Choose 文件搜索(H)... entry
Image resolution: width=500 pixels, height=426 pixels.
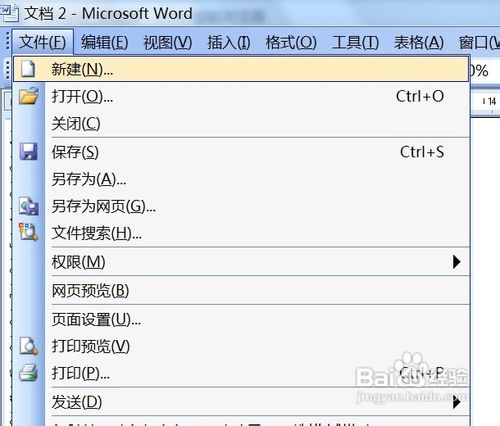pyautogui.click(x=241, y=233)
